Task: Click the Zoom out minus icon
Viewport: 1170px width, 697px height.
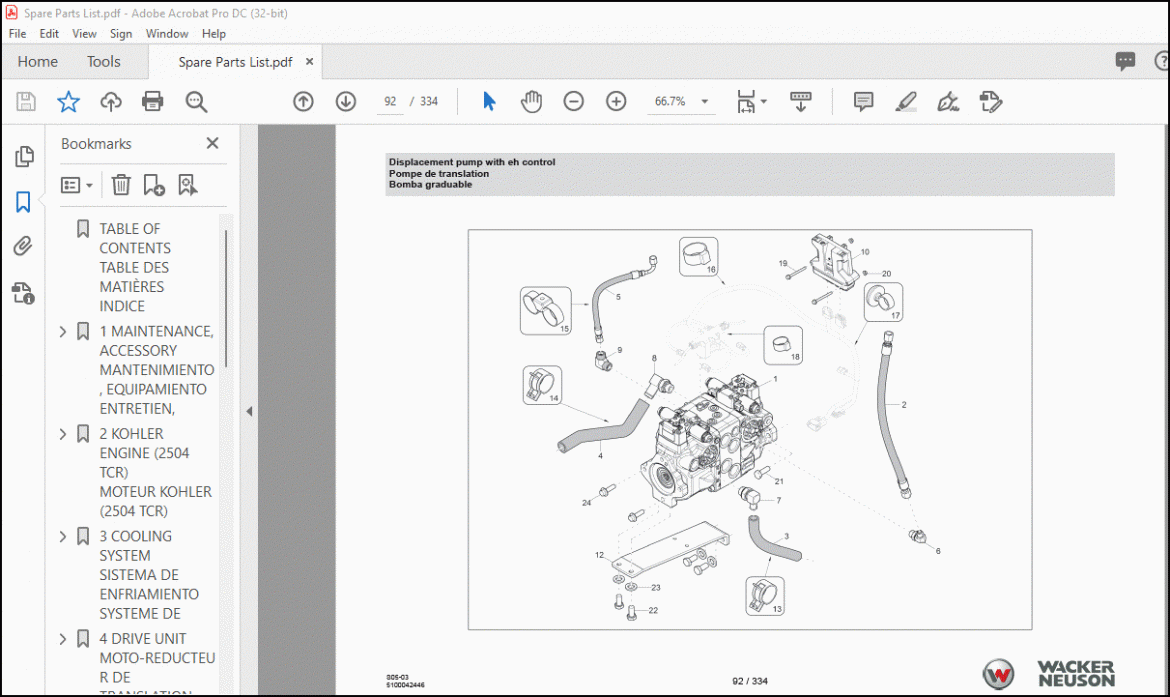Action: pyautogui.click(x=573, y=101)
